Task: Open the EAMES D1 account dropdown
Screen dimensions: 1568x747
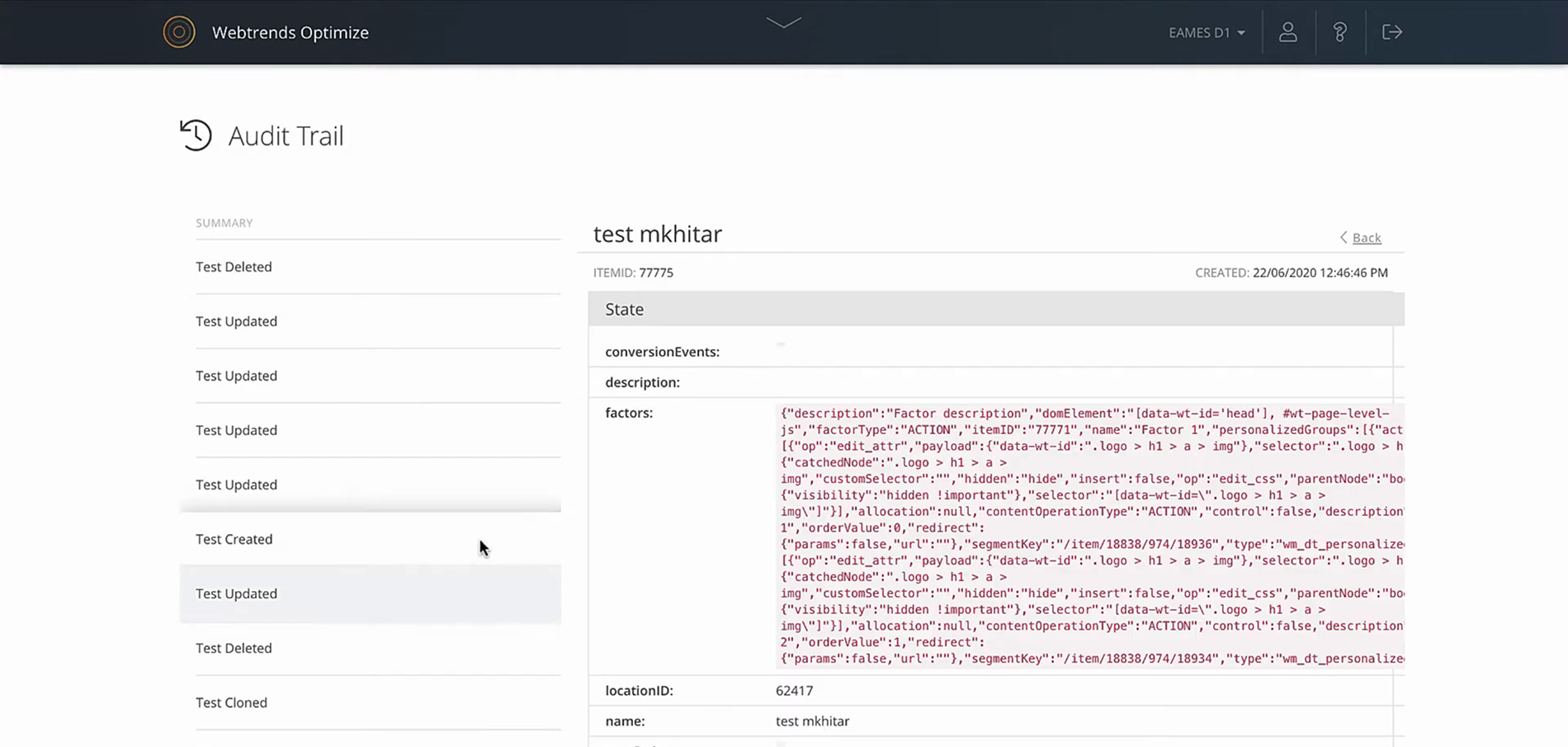Action: (1207, 33)
